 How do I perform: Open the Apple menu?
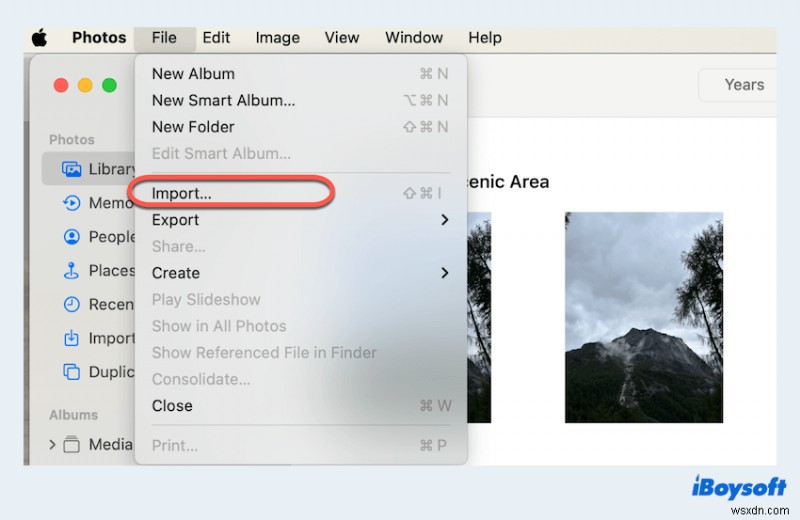(39, 38)
